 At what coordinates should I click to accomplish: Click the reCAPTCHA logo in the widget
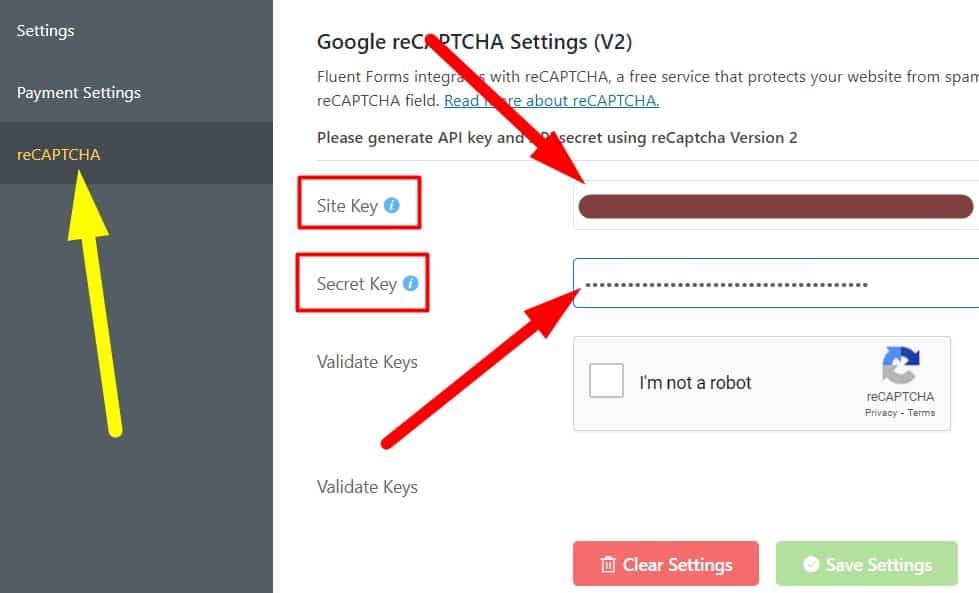900,367
